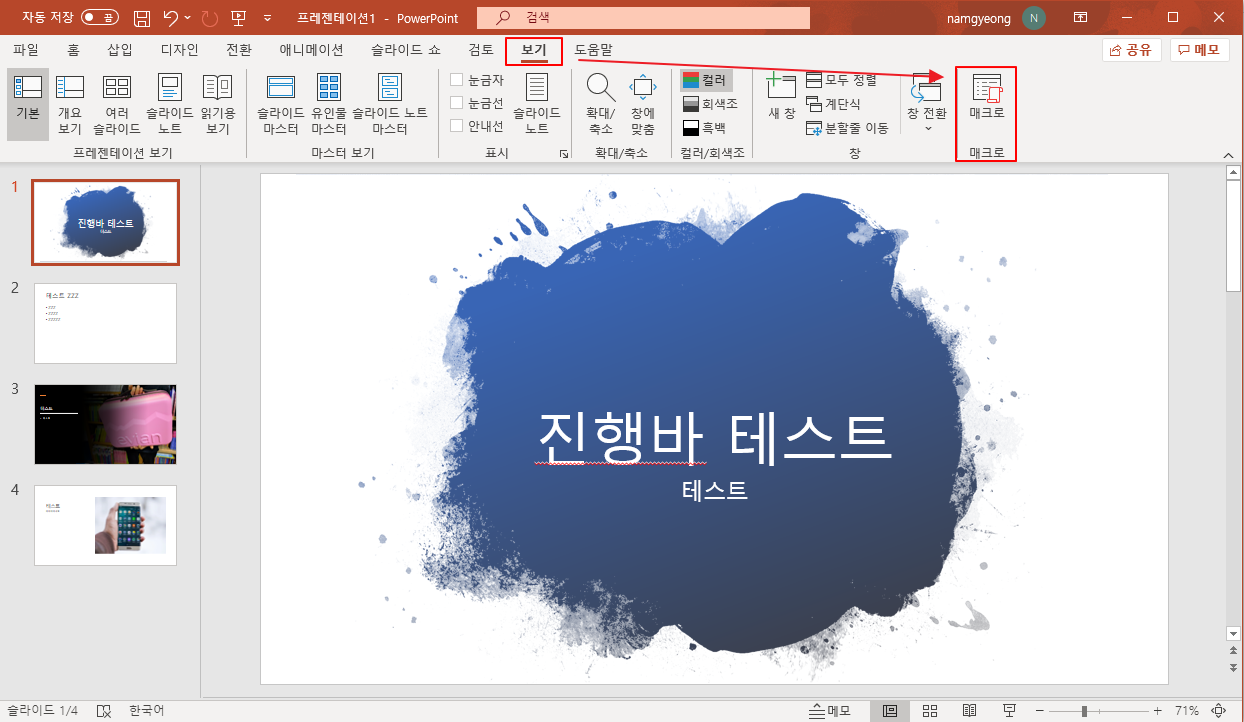
Task: Select slide 3 thumbnail in the pane
Action: point(105,424)
